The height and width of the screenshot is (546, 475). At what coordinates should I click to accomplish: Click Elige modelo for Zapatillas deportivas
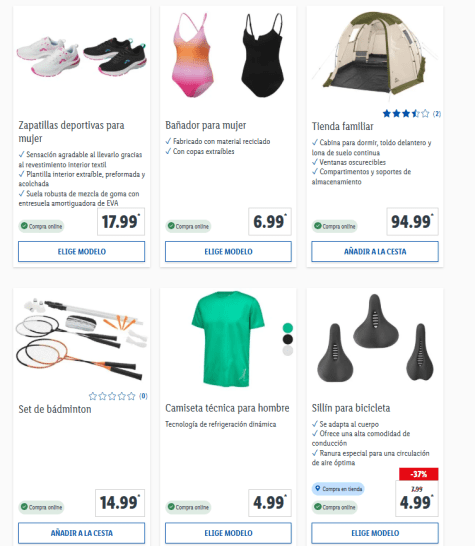click(x=81, y=251)
